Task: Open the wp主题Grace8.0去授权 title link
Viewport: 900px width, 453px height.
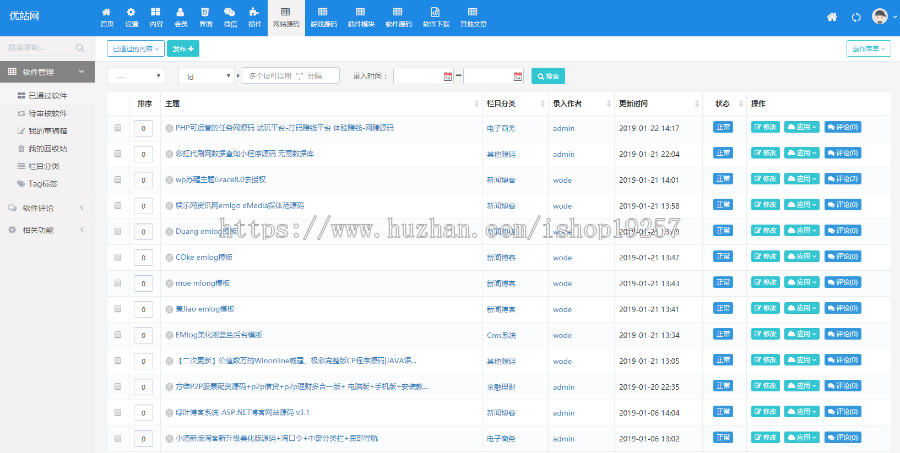Action: tap(220, 180)
